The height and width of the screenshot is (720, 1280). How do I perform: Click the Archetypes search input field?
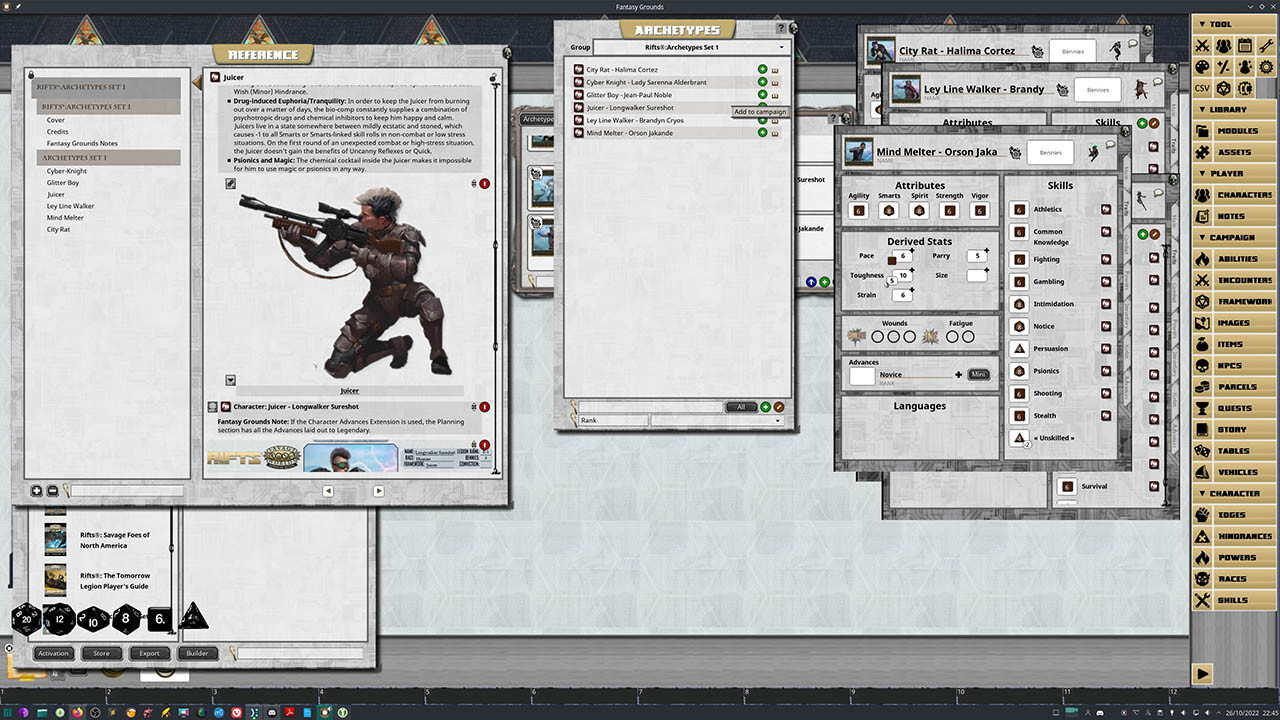(650, 407)
